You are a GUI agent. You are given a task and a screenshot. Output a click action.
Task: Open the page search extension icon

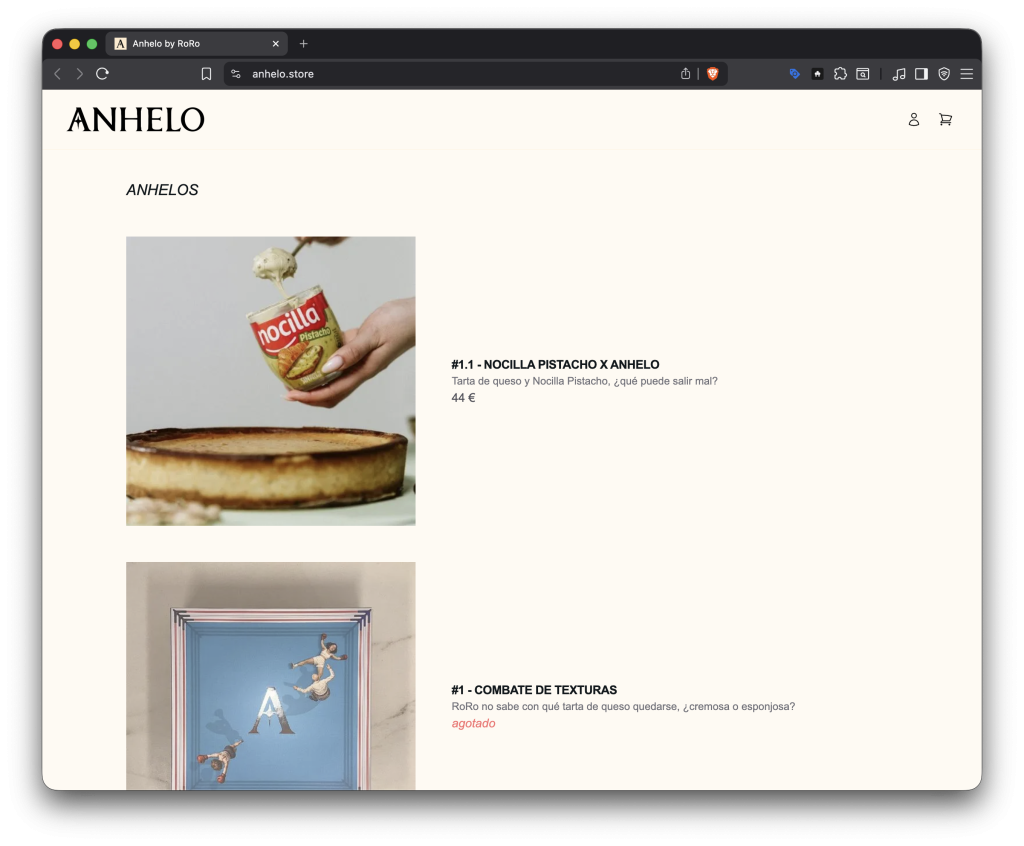coord(863,74)
